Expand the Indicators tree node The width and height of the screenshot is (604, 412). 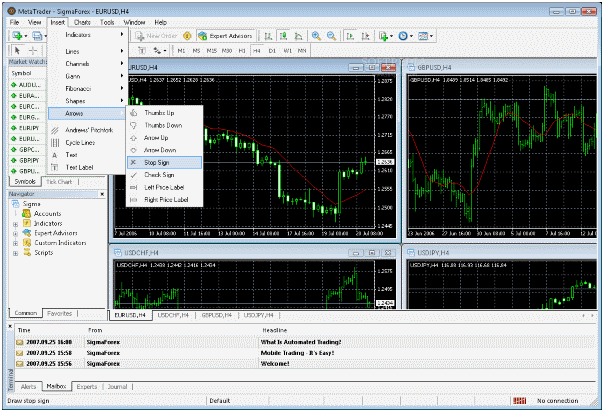(15, 224)
